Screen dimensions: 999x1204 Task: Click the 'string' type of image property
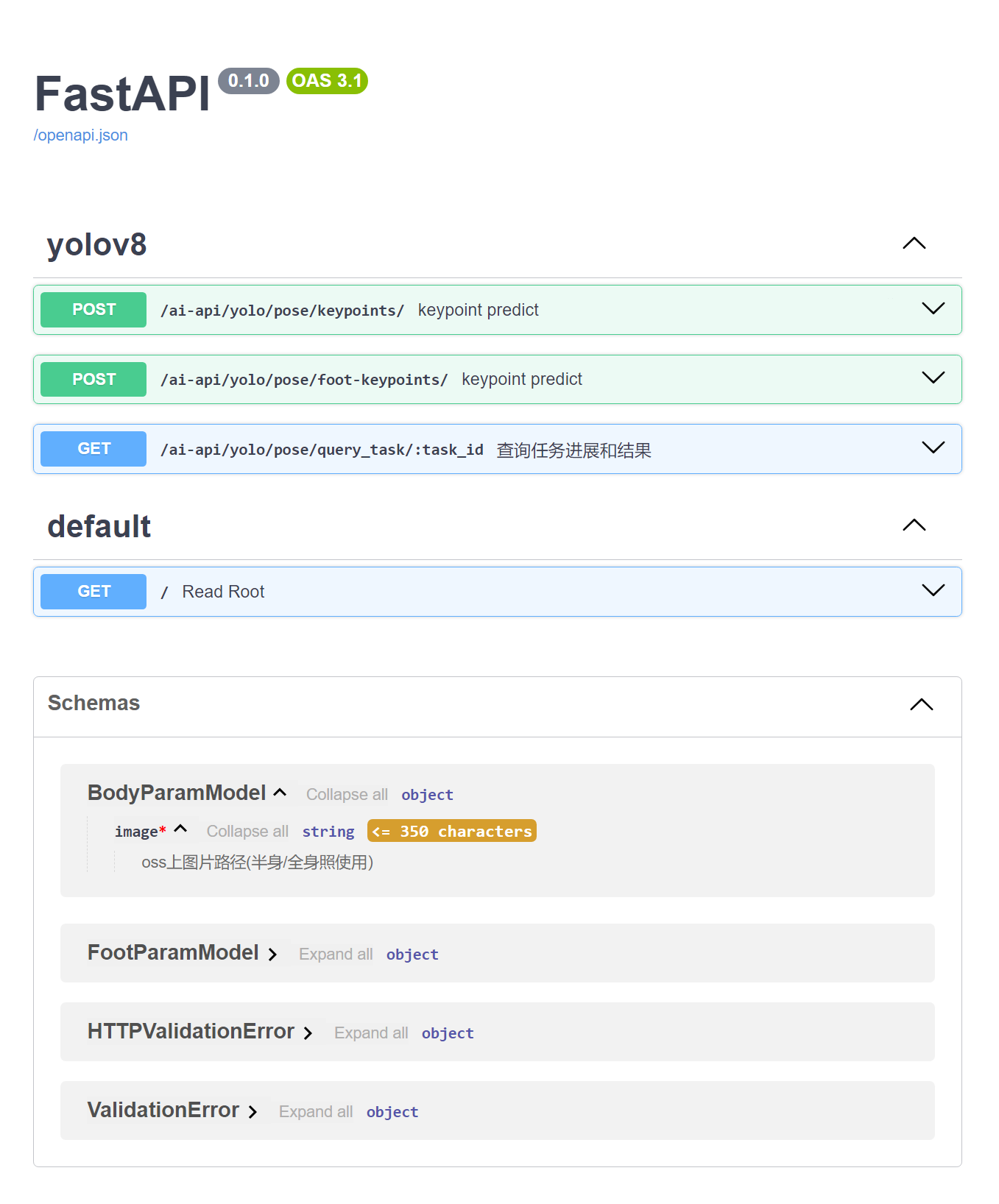[x=328, y=832]
